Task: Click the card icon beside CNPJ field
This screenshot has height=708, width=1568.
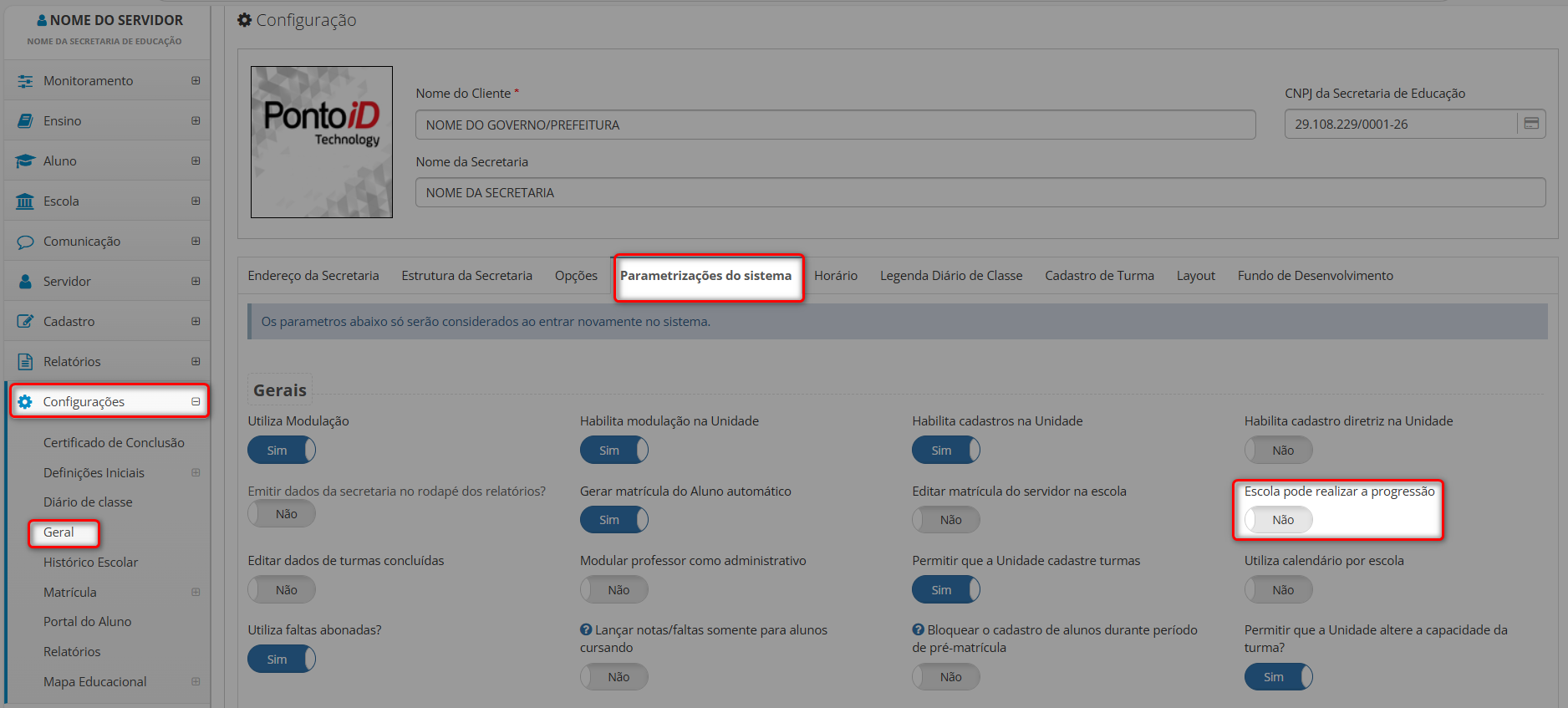Action: [1531, 124]
